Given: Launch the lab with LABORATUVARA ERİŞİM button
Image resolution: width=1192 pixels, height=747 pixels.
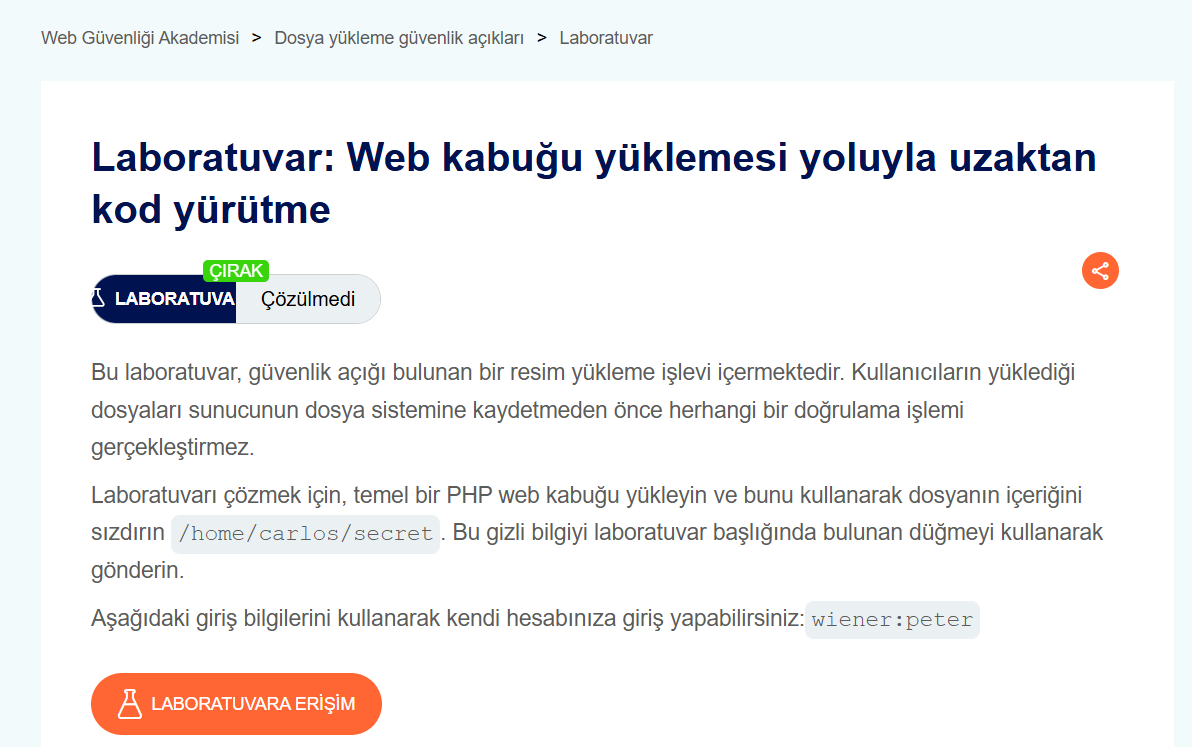Looking at the screenshot, I should 236,704.
